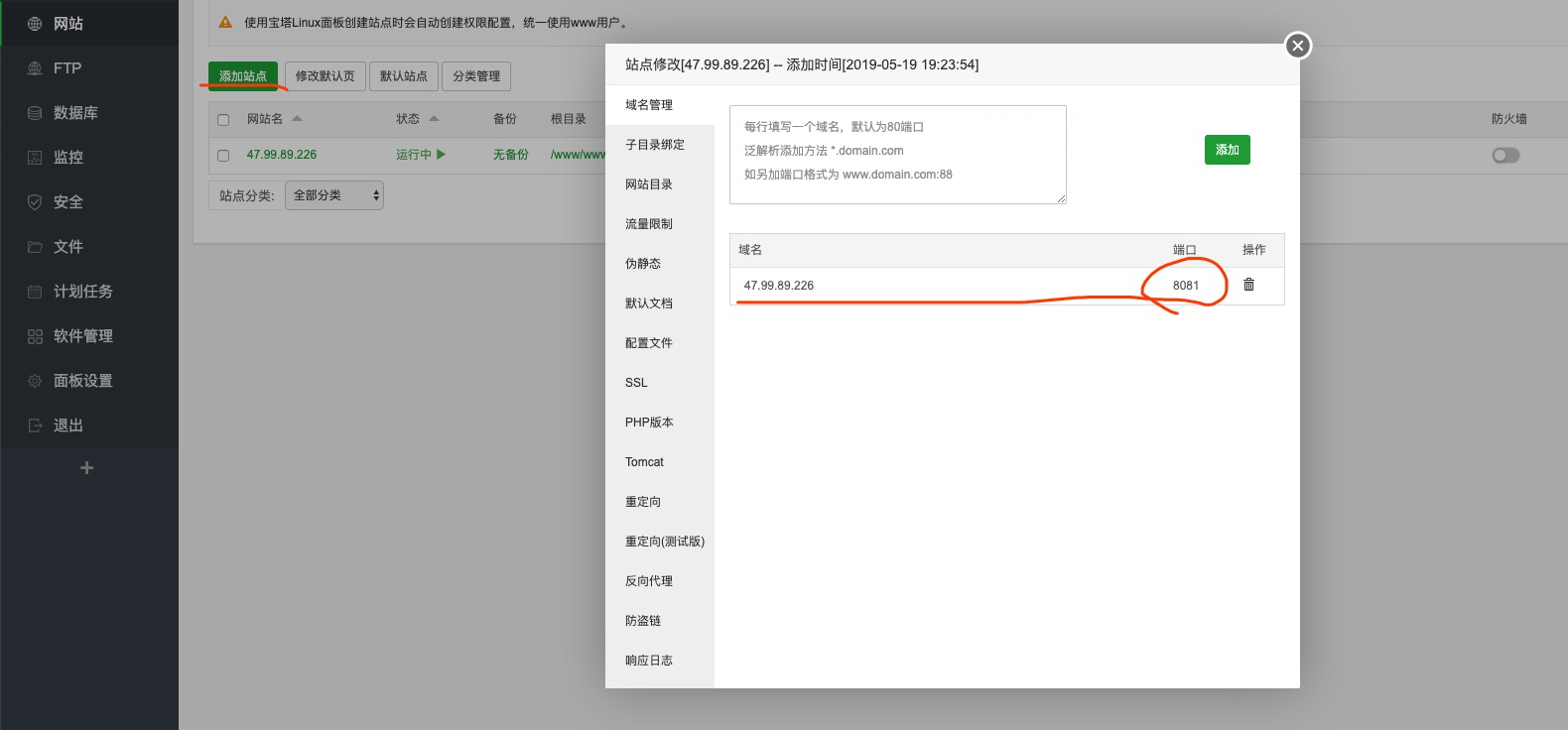This screenshot has width=1568, height=730.
Task: Go to FTP in the sidebar
Action: 89,68
